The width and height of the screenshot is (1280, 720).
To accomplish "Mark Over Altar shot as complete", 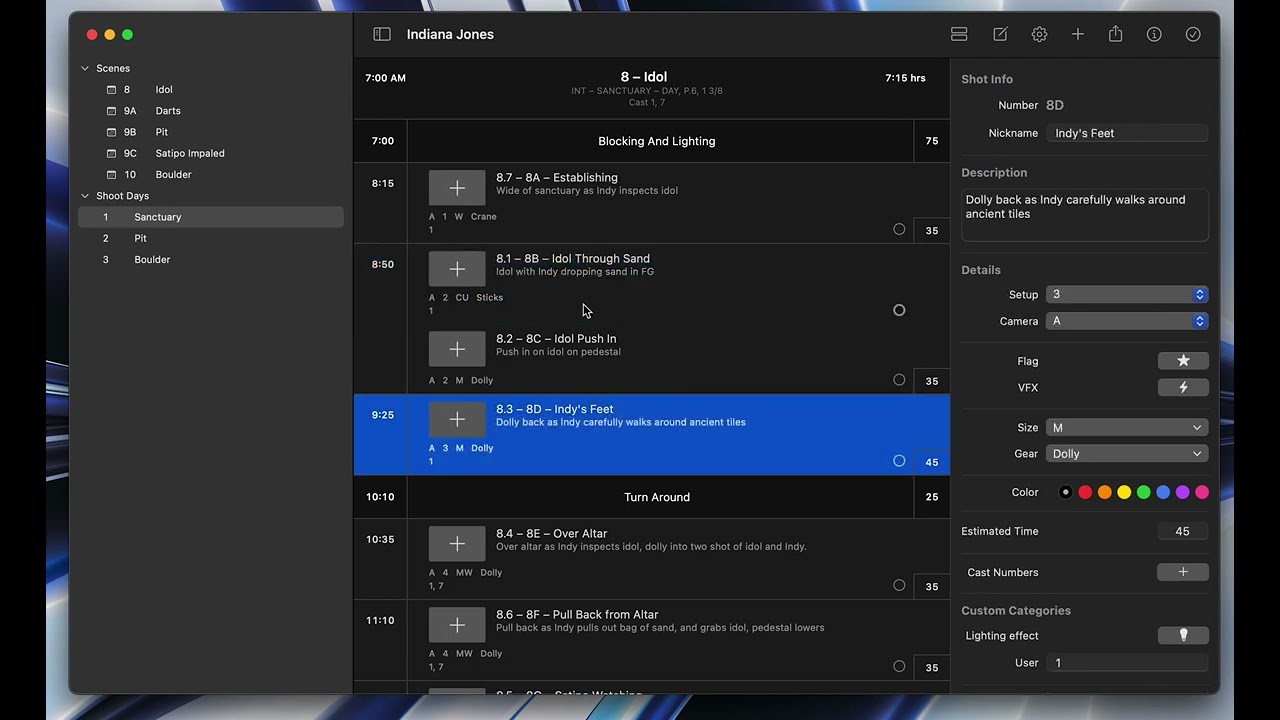I will click(899, 585).
